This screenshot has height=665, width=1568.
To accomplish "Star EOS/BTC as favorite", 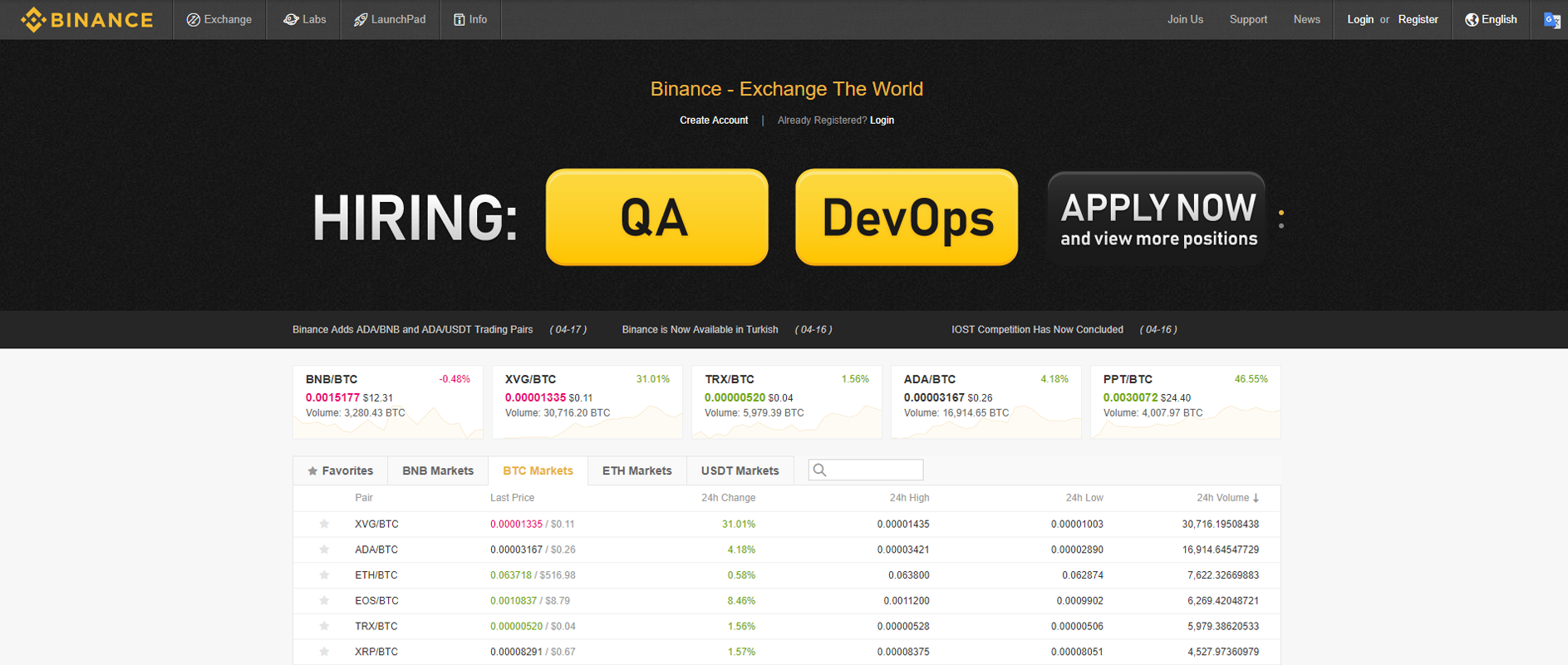I will (324, 600).
